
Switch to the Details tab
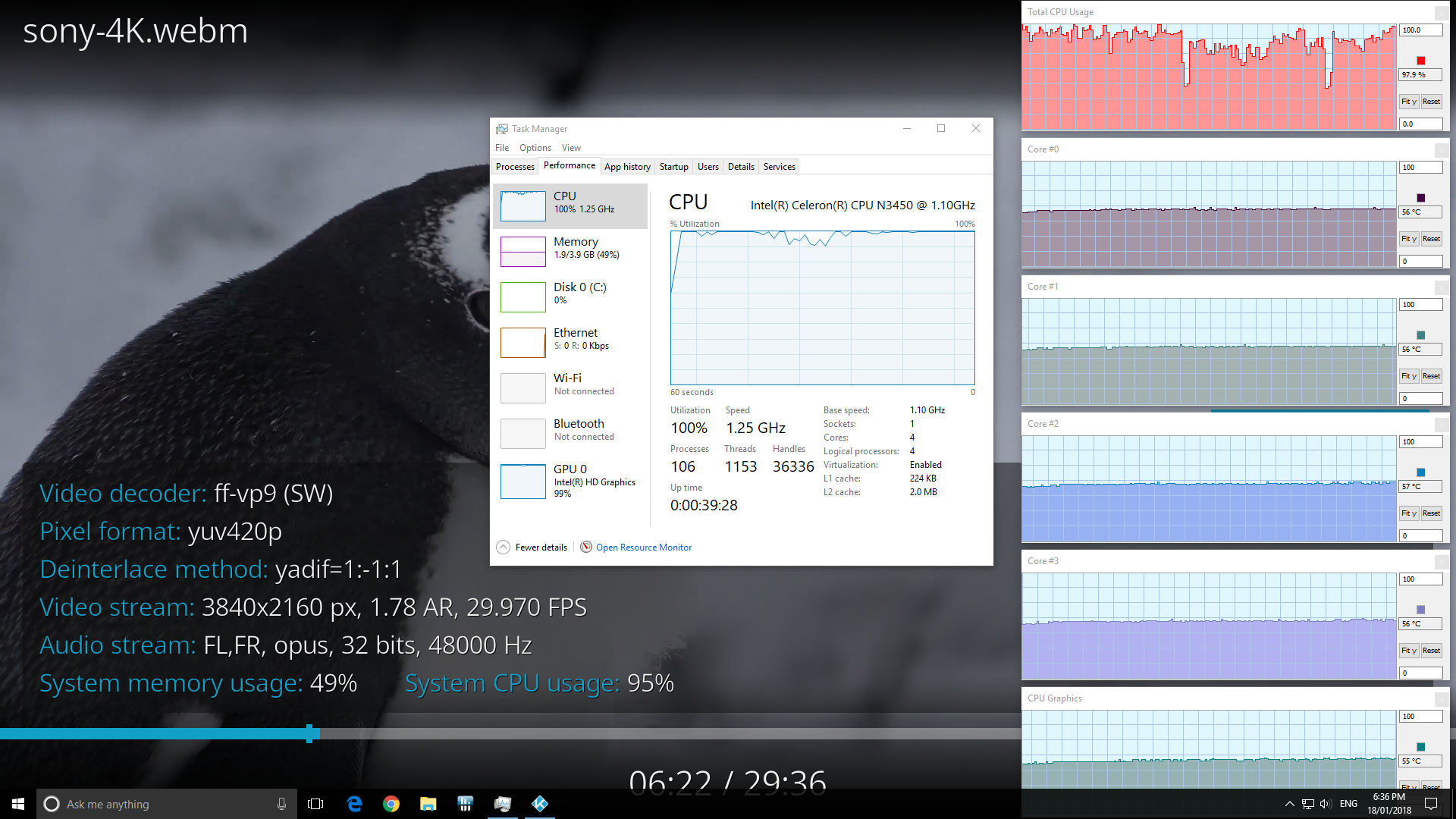click(x=741, y=167)
